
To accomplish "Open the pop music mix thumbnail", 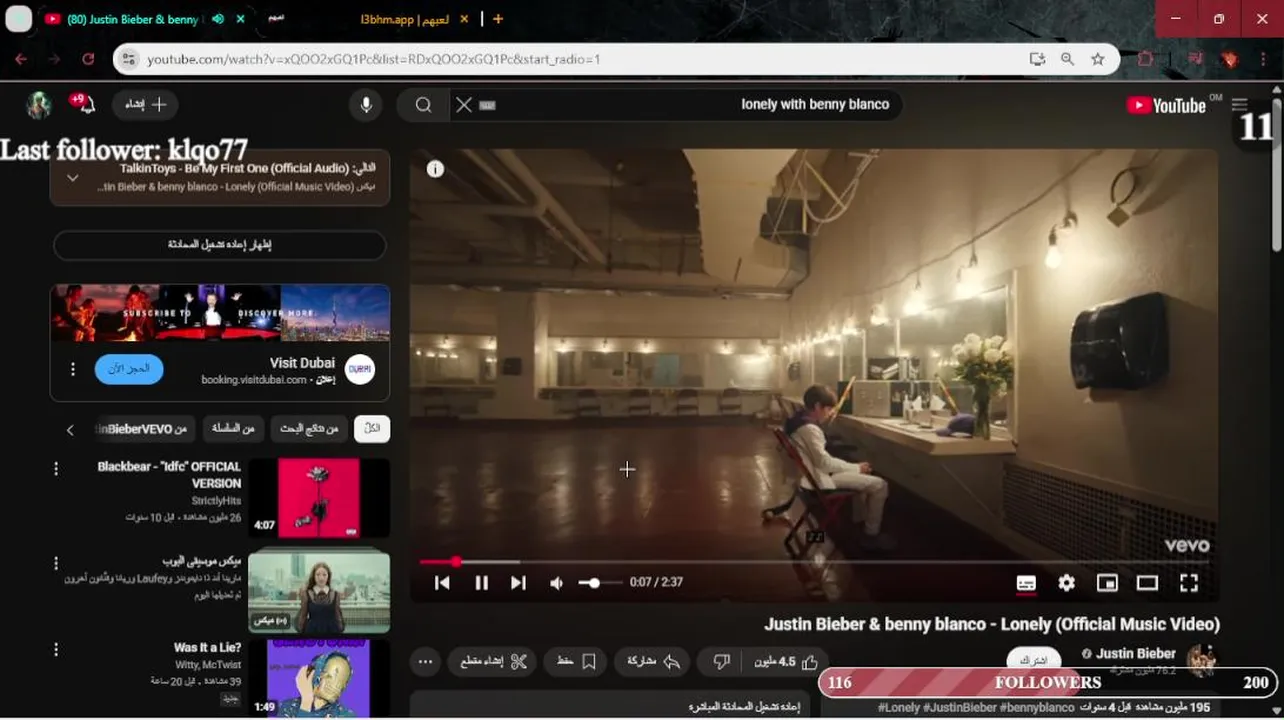I will click(319, 590).
